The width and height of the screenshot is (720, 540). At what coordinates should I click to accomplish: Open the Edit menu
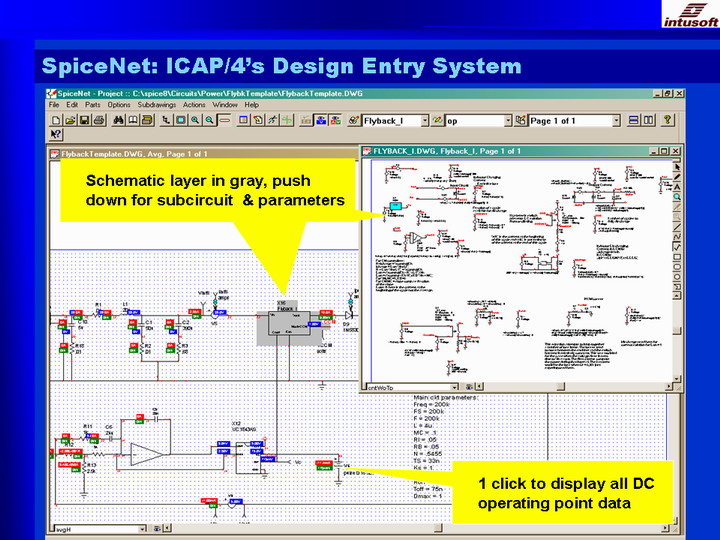72,105
